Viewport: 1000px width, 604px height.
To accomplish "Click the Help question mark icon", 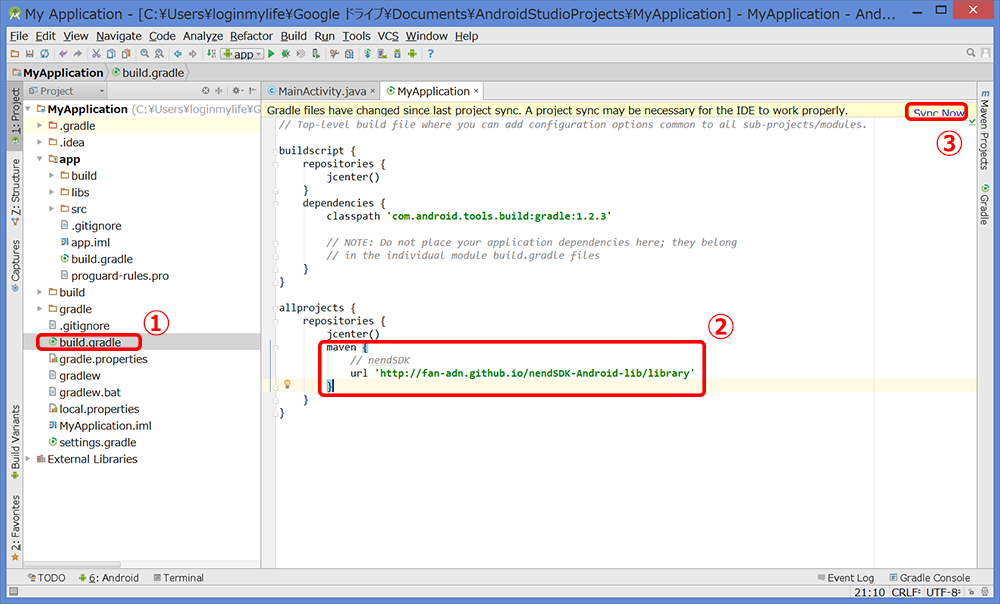I will [430, 54].
